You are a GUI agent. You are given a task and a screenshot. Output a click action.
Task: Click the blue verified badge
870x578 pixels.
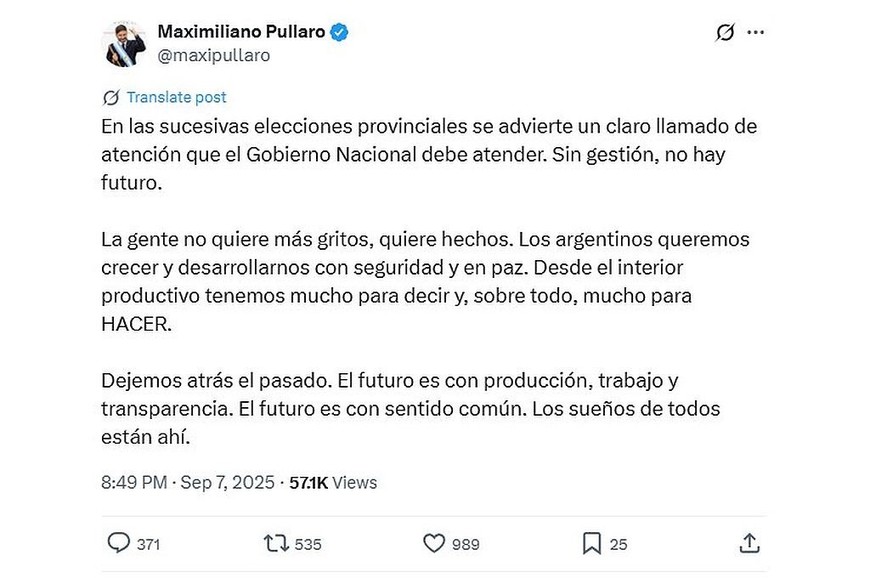[340, 32]
